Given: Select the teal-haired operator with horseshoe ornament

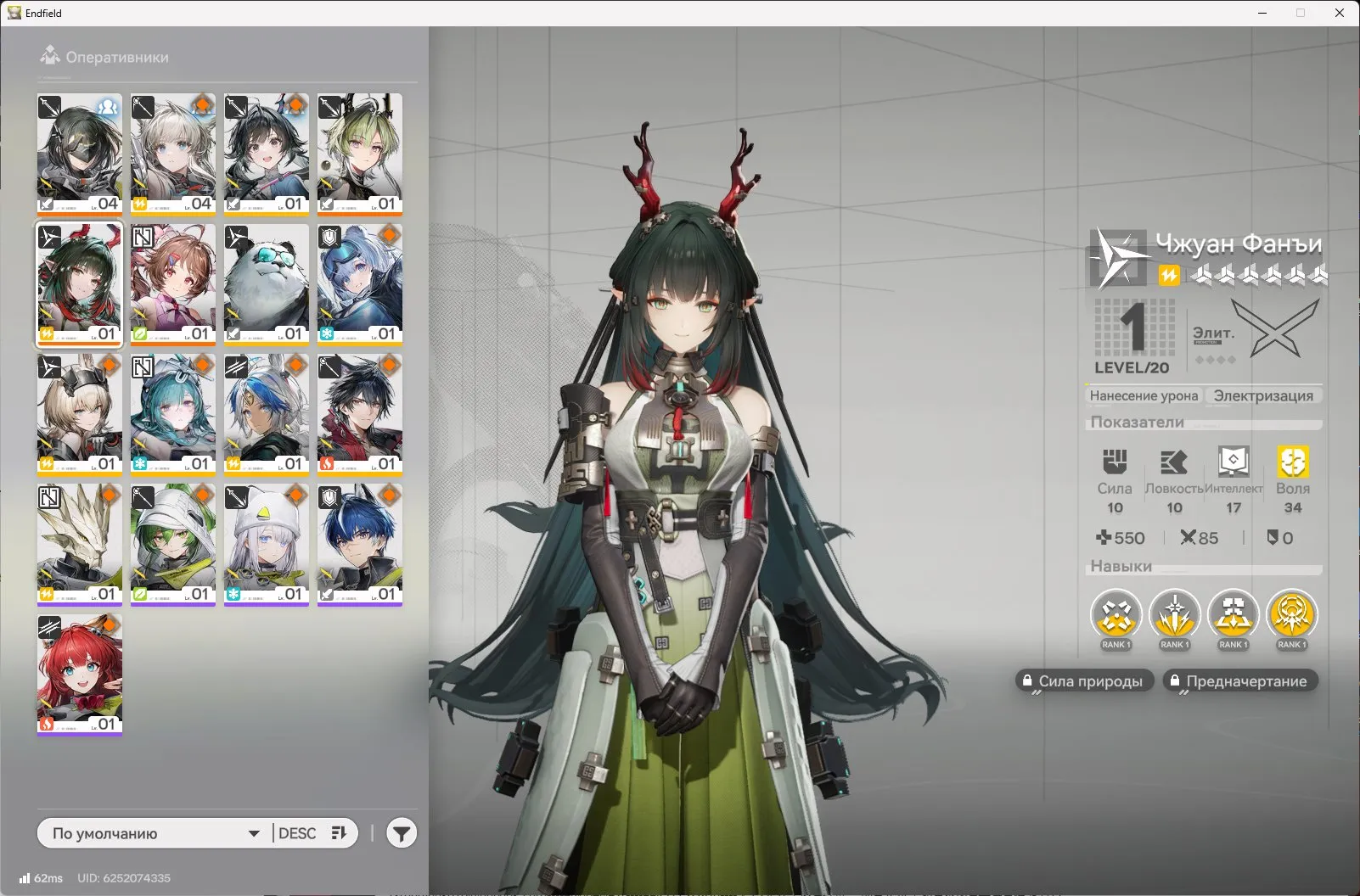Looking at the screenshot, I should click(x=173, y=414).
